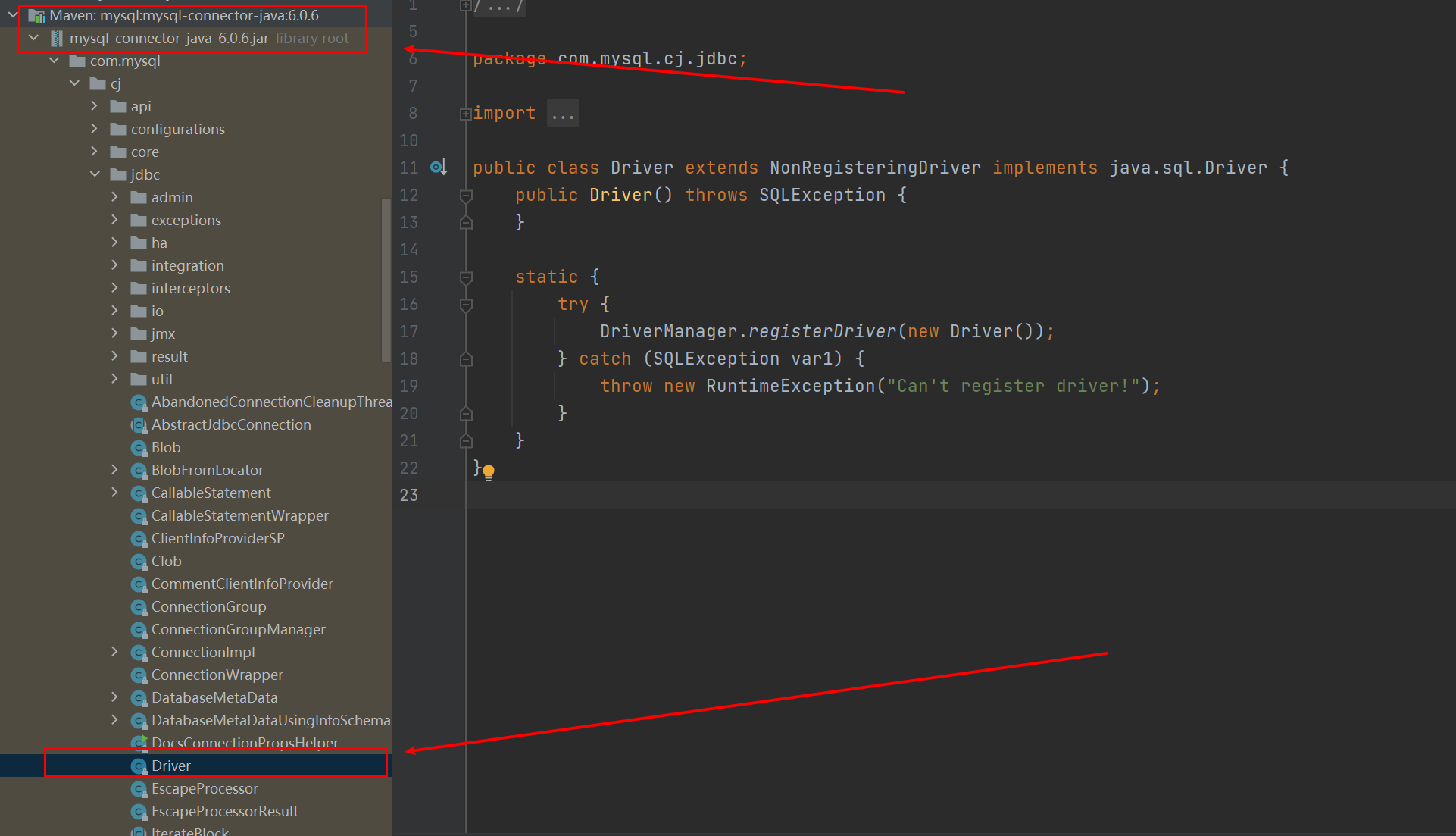Expand the jmx package folder
Screen dimensions: 1456x836
(x=115, y=333)
